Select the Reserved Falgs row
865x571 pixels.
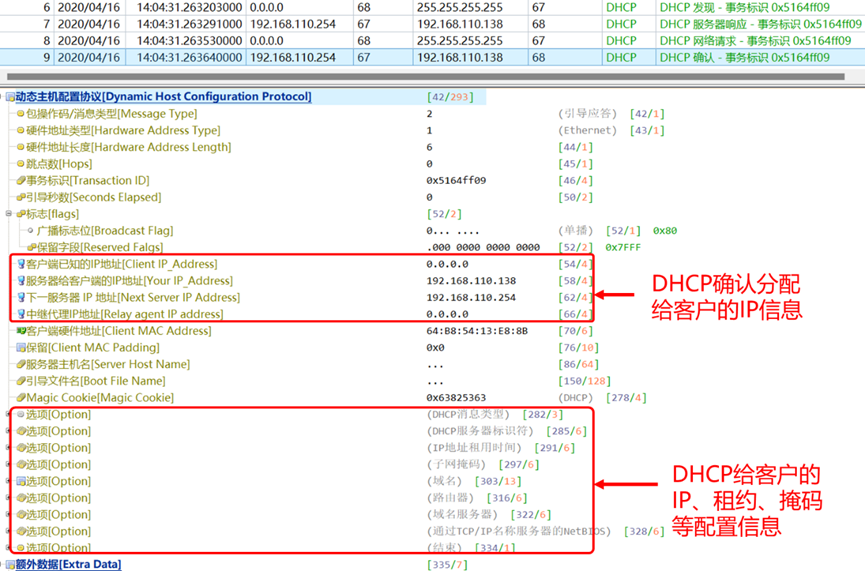pos(334,247)
